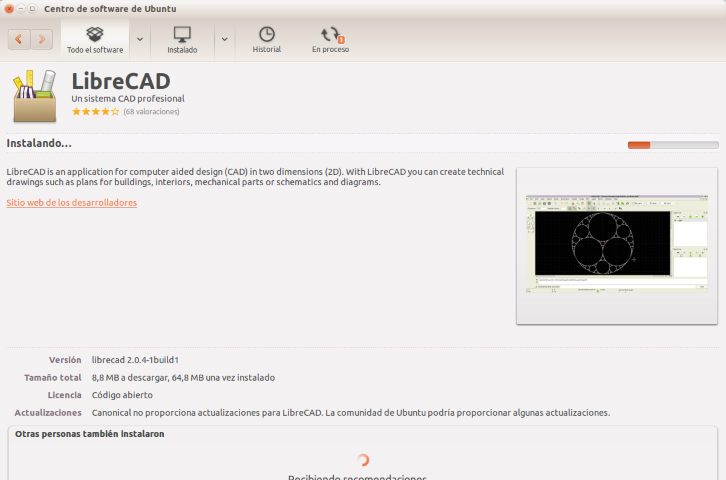Click the 'Instalando...' status text
The width and height of the screenshot is (726, 480).
[x=39, y=143]
